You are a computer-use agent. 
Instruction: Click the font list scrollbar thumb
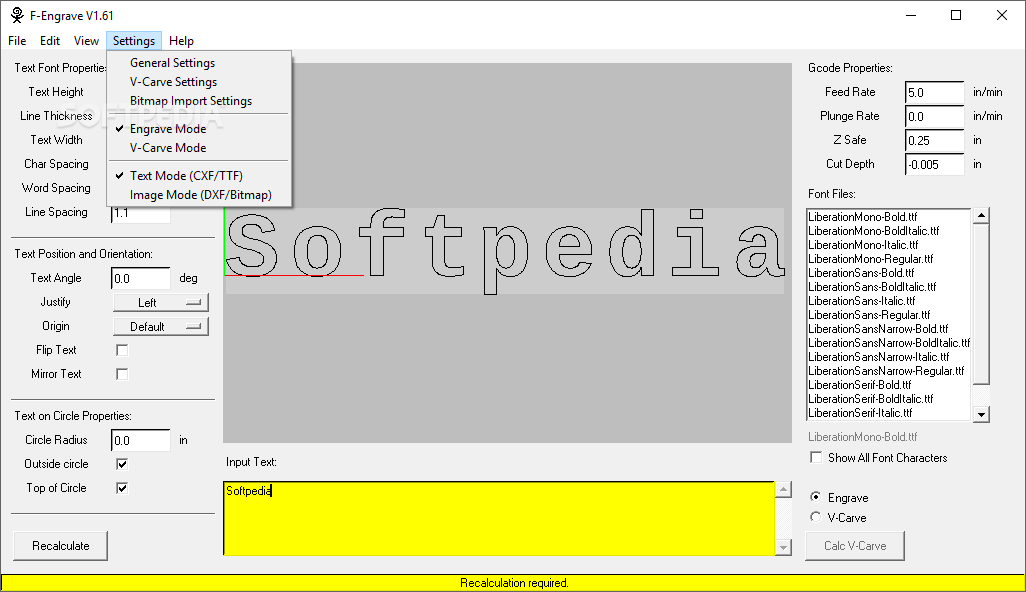pyautogui.click(x=981, y=304)
